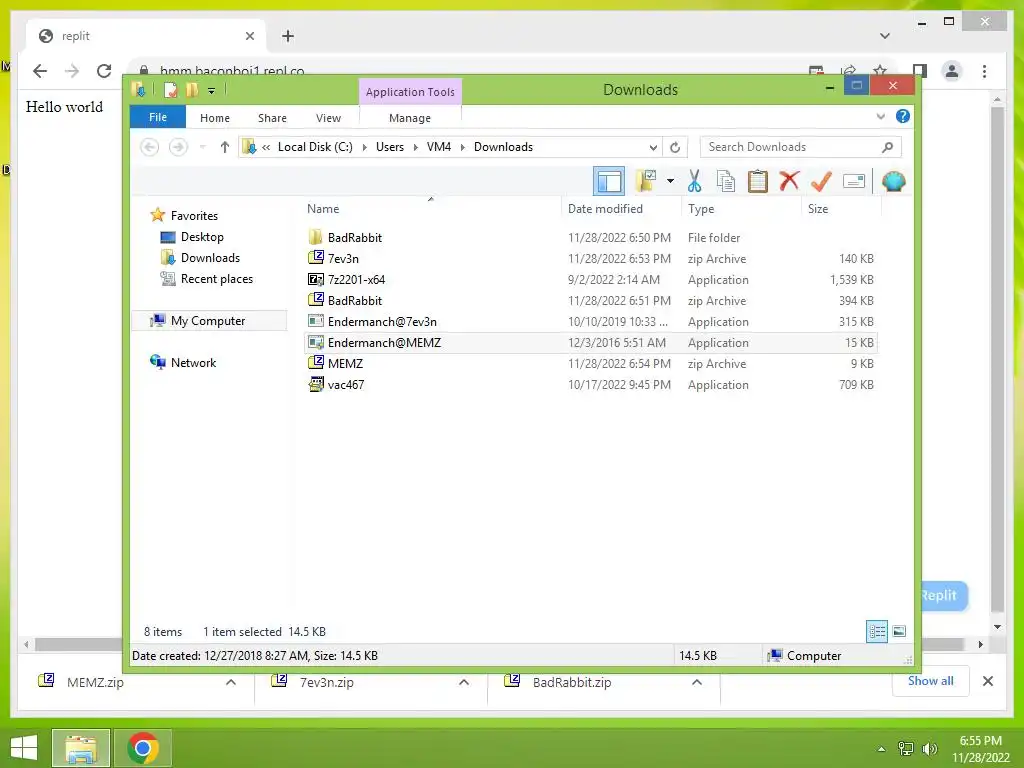Image resolution: width=1024 pixels, height=768 pixels.
Task: Open a new Chrome tab with plus button
Action: [x=288, y=36]
